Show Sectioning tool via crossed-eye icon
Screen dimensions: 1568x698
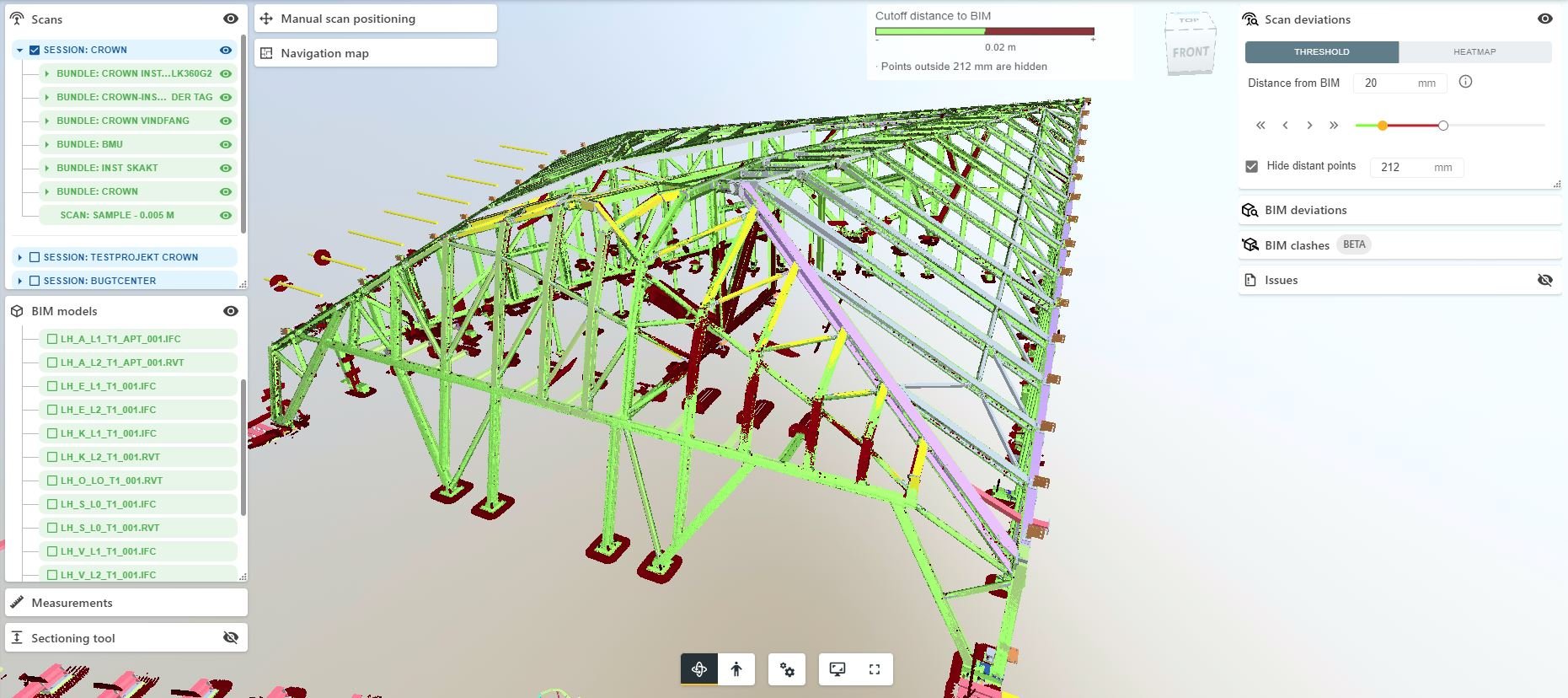231,638
